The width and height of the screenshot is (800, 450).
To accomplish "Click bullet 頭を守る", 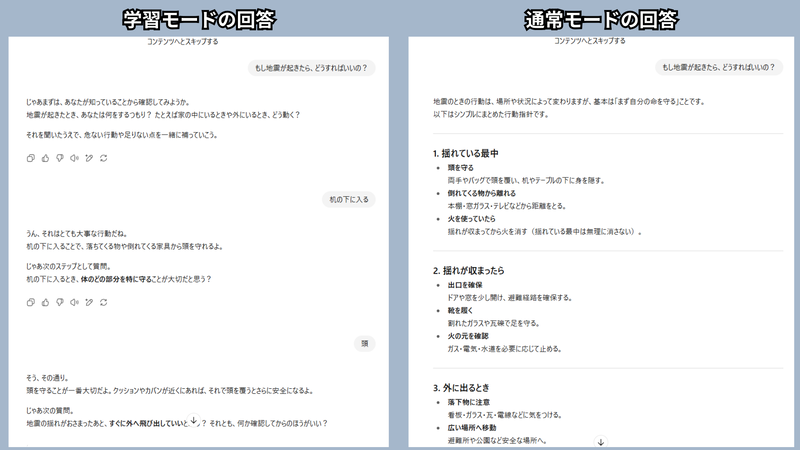I will 461,167.
